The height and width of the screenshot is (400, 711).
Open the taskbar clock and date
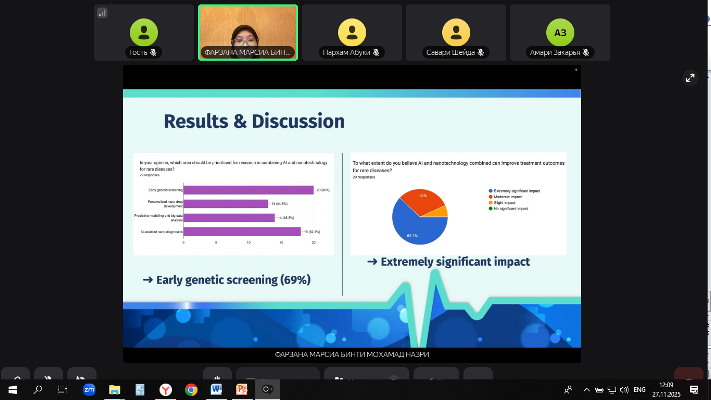click(666, 389)
